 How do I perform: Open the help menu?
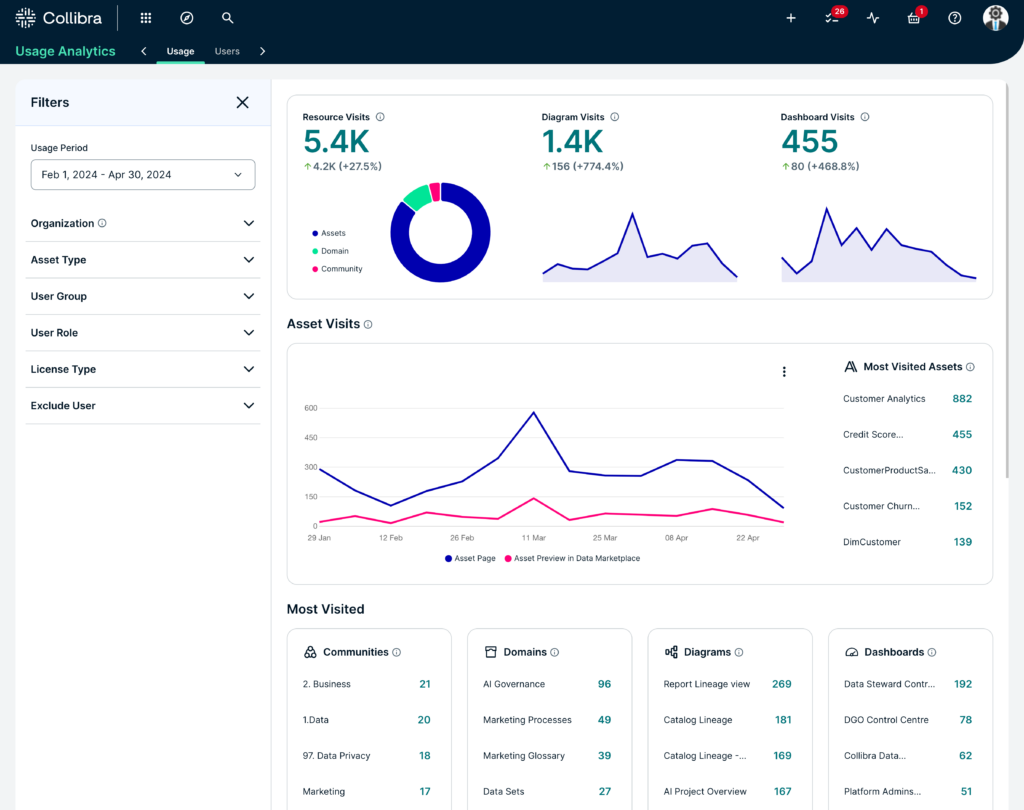tap(954, 18)
